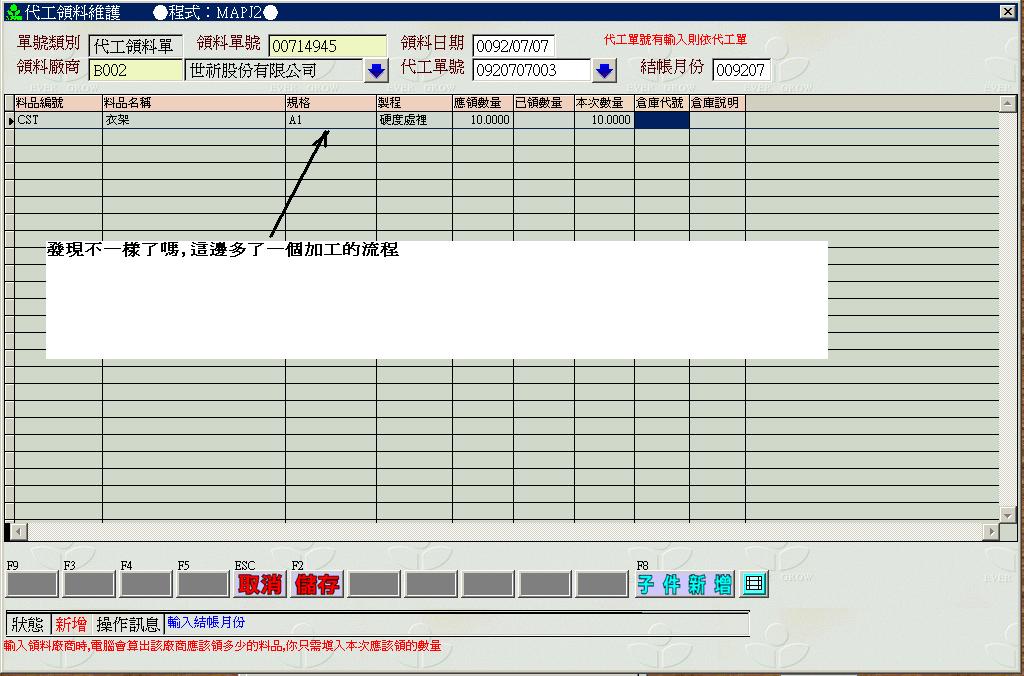Click the 製程 column header
Image resolution: width=1024 pixels, height=676 pixels.
(414, 103)
